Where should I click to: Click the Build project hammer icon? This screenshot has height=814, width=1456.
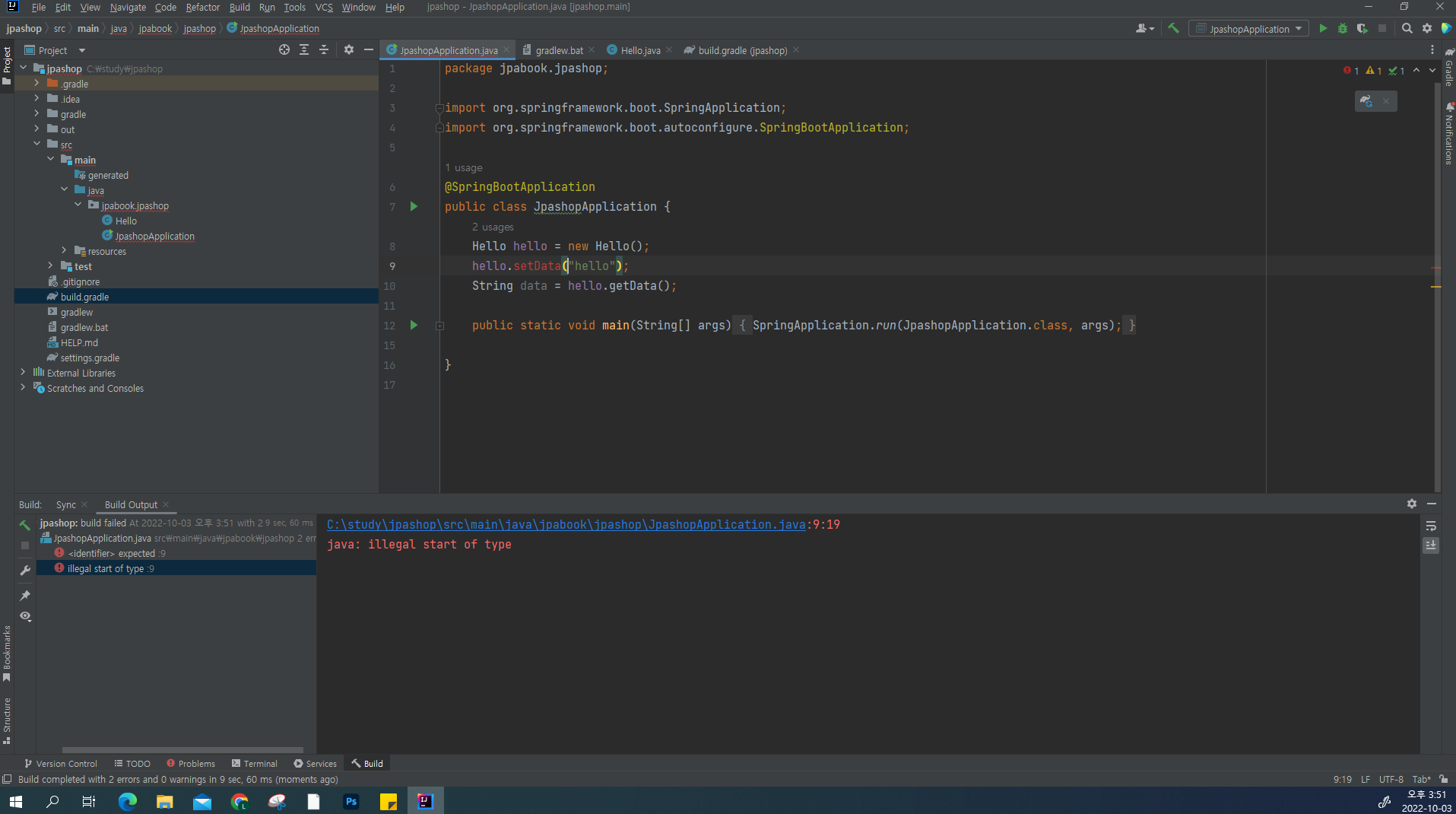click(1174, 28)
